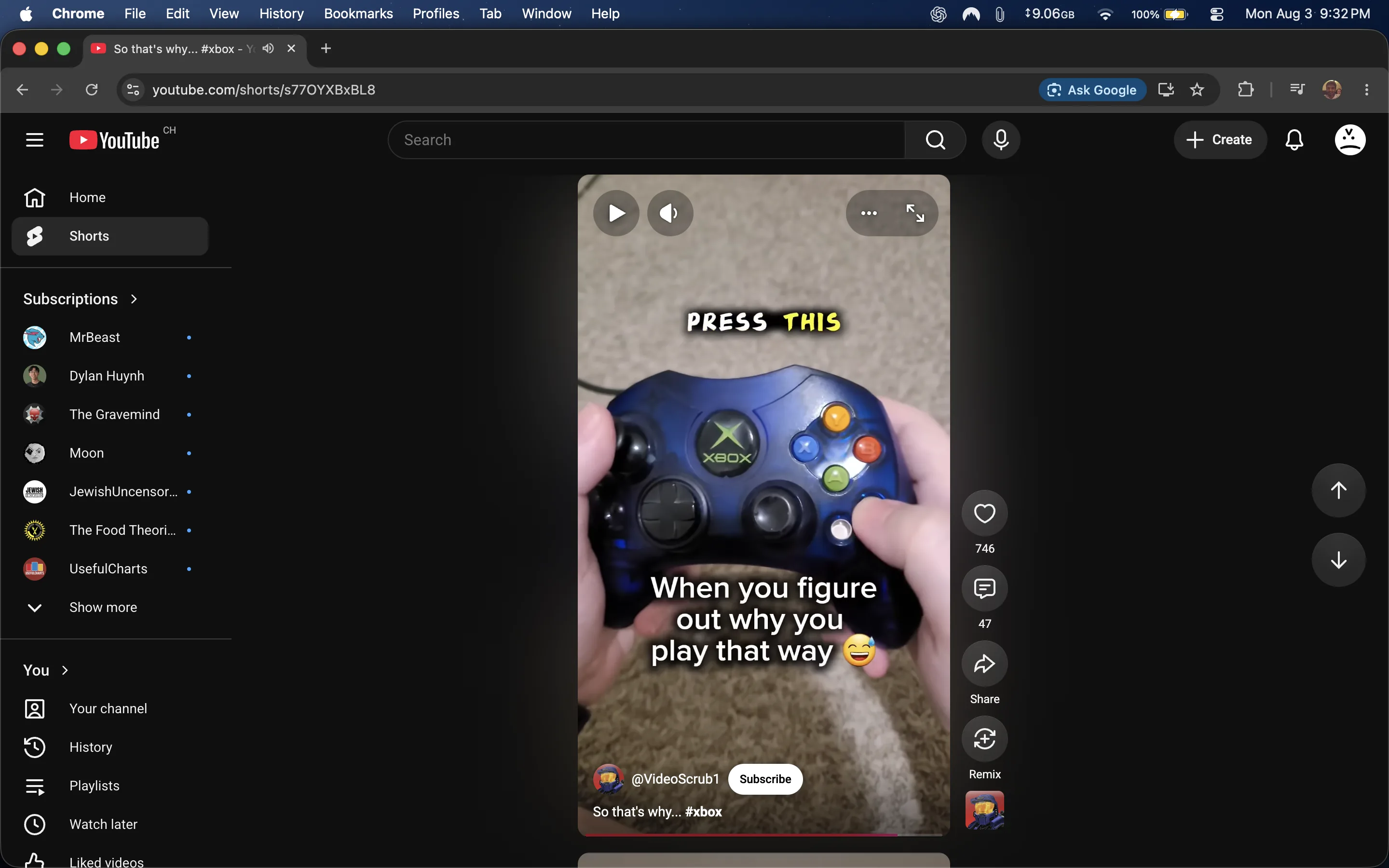Image resolution: width=1389 pixels, height=868 pixels.
Task: Like the Short with the heart icon
Action: 984,513
